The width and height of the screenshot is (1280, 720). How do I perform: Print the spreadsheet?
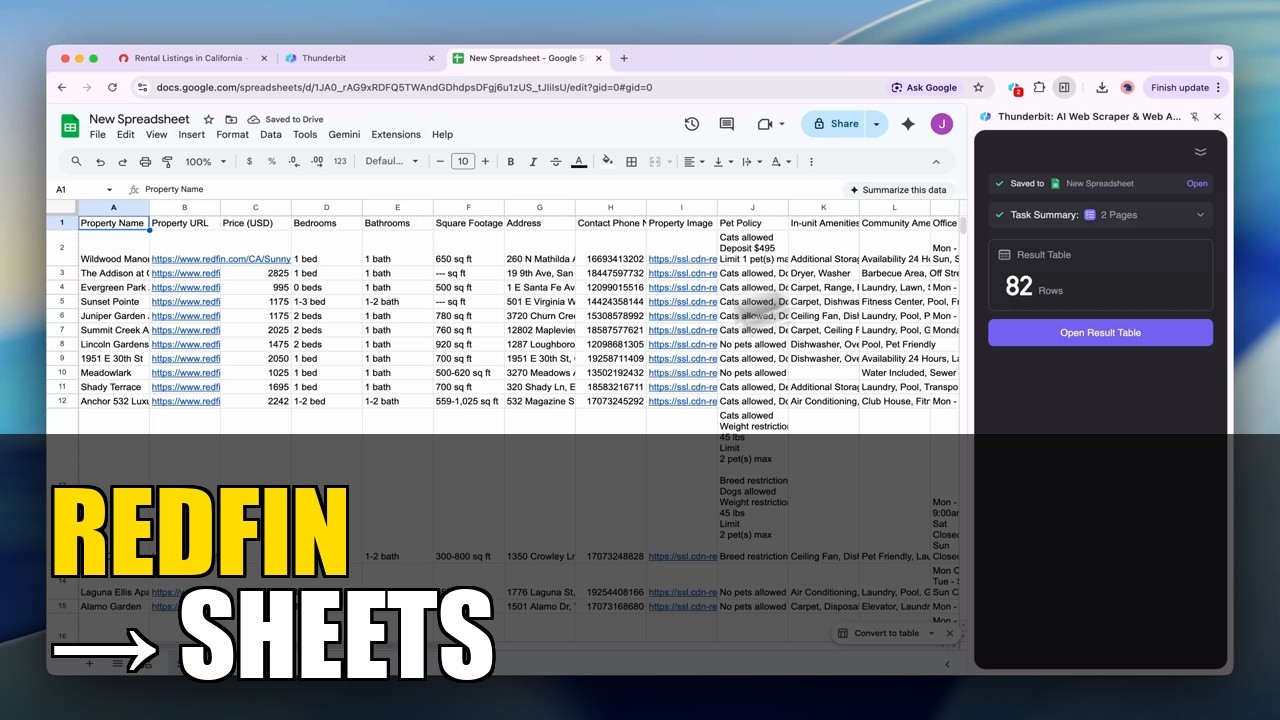pos(145,161)
